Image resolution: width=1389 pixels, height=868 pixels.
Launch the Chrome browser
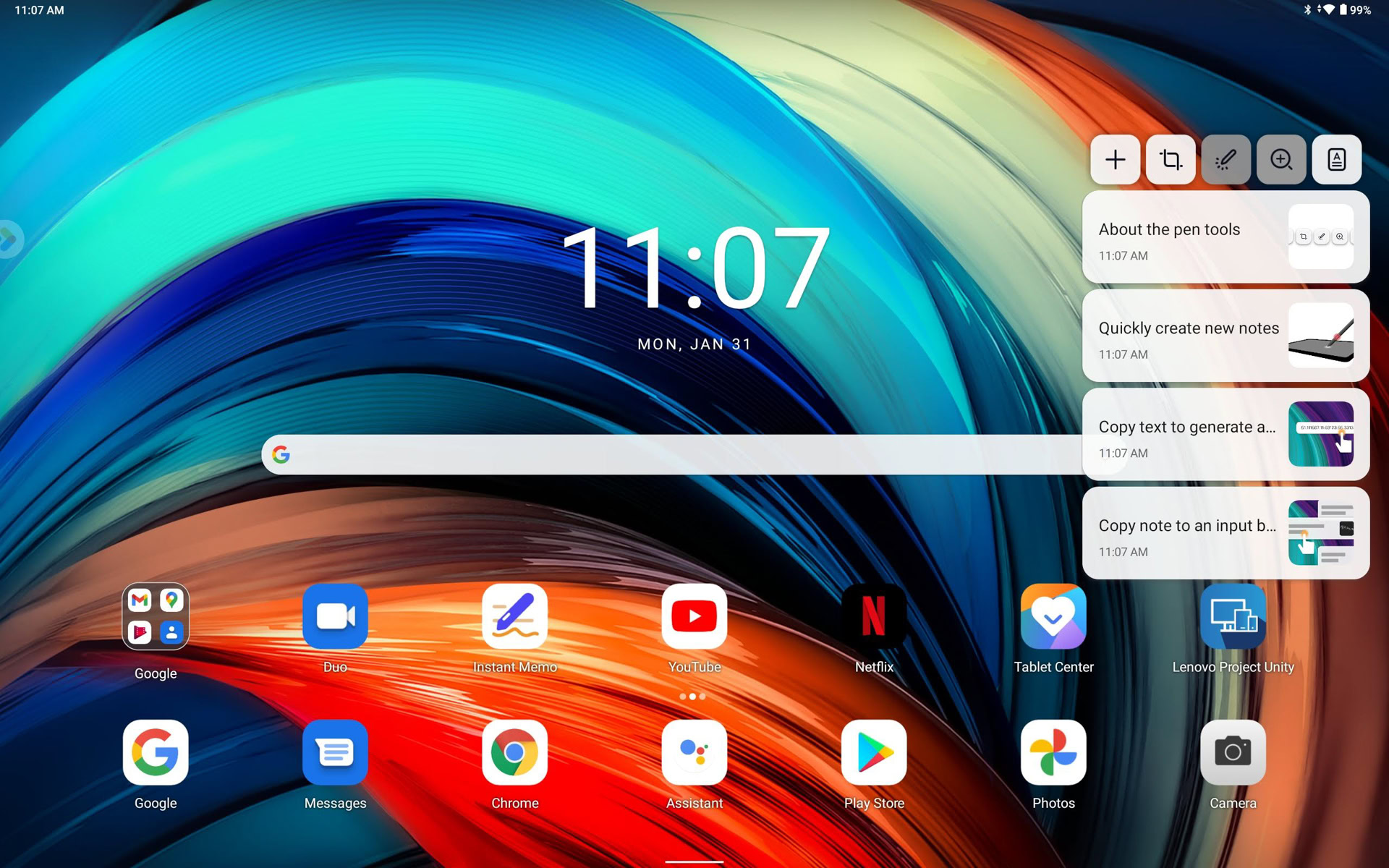pyautogui.click(x=514, y=752)
